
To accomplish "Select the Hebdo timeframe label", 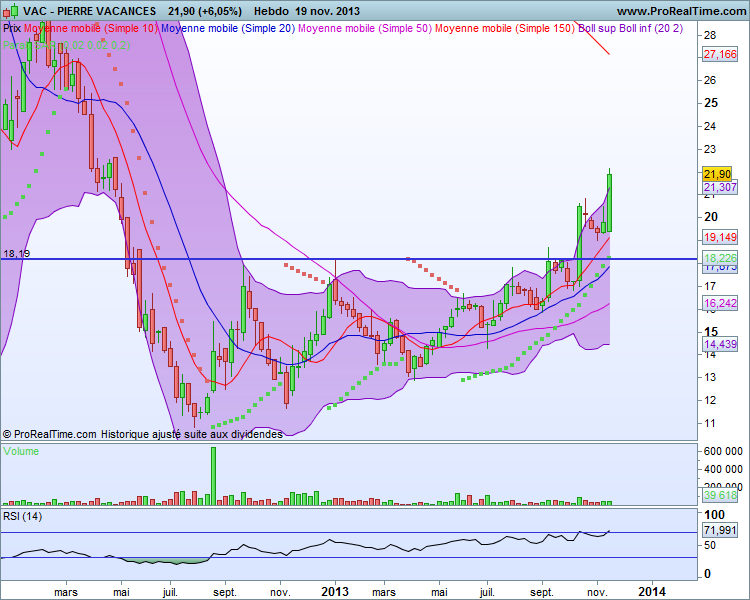I will click(x=271, y=11).
